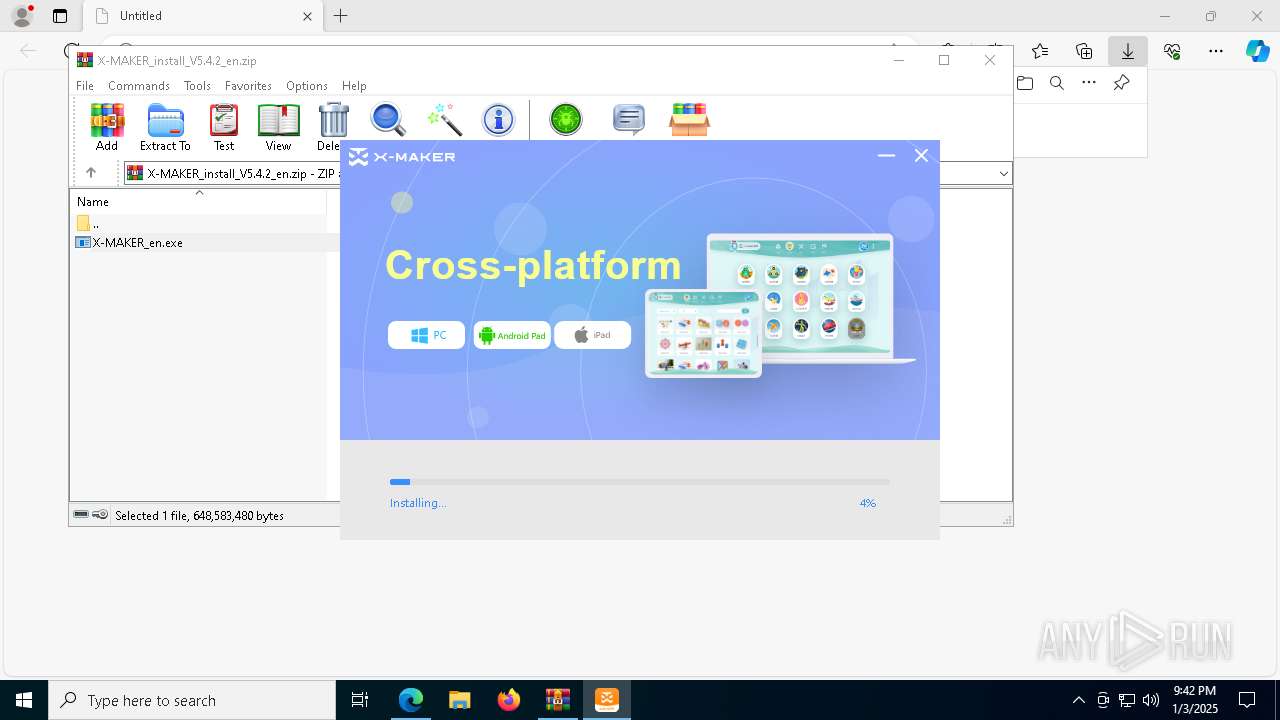Click the Find magnifier icon in WinRAR
The image size is (1280, 720).
pyautogui.click(x=388, y=119)
